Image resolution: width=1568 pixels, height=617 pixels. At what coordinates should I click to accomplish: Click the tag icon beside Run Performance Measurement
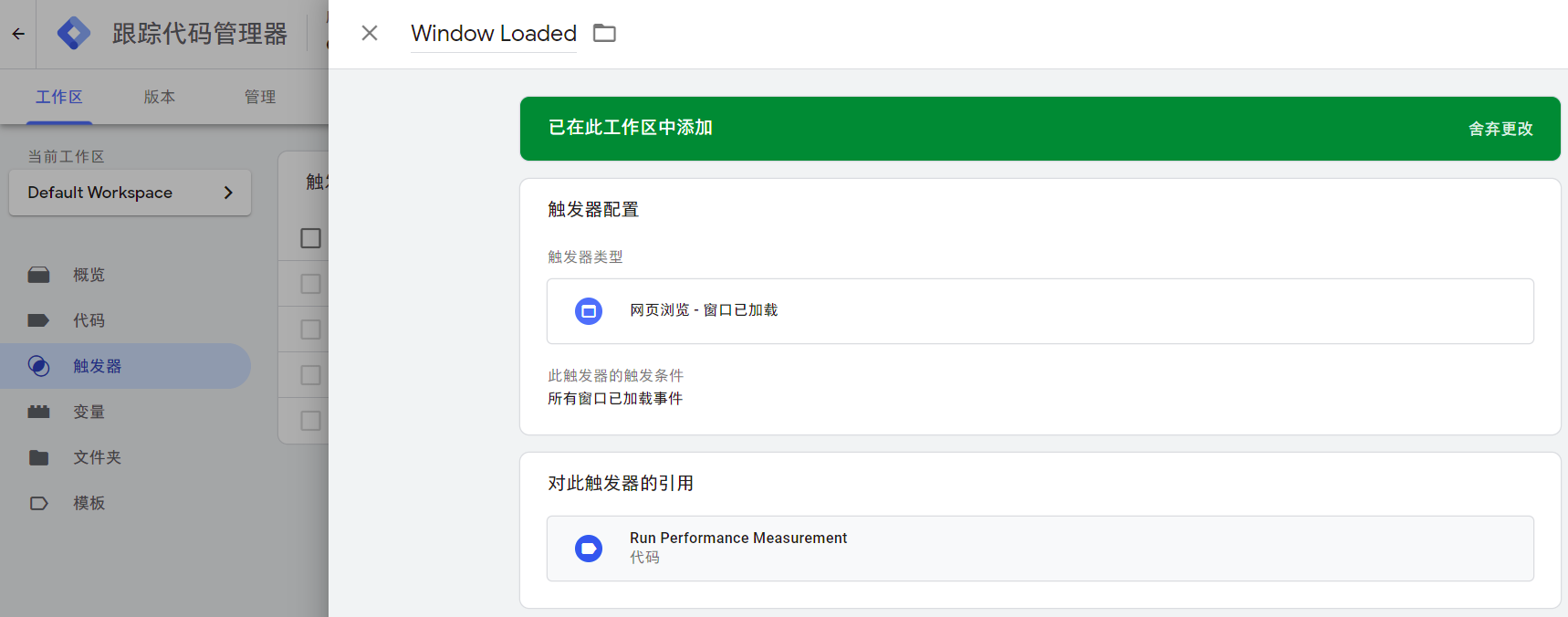click(589, 549)
